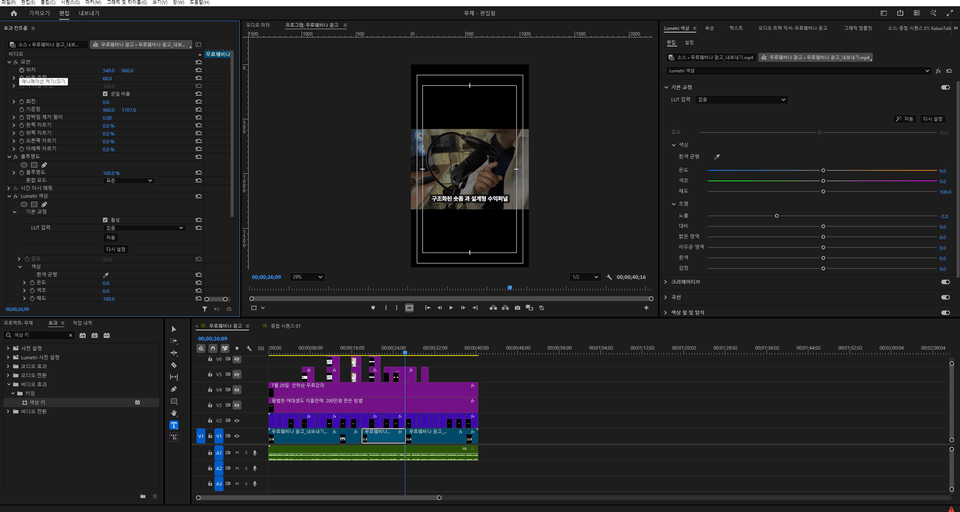Click the opacity pen mask icon
960x512 pixels.
pos(44,165)
